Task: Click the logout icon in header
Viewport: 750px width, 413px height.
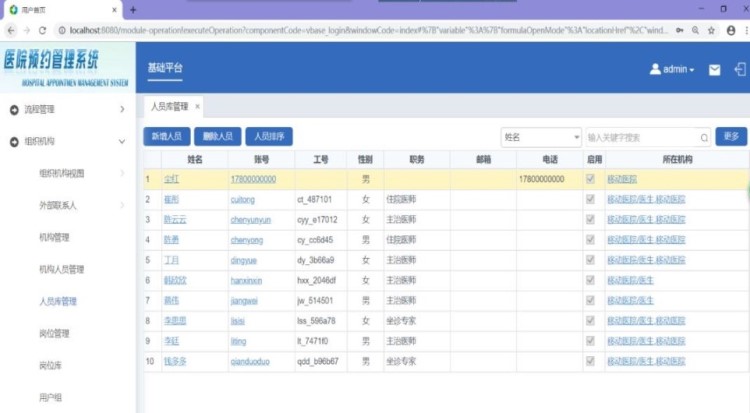Action: point(739,70)
